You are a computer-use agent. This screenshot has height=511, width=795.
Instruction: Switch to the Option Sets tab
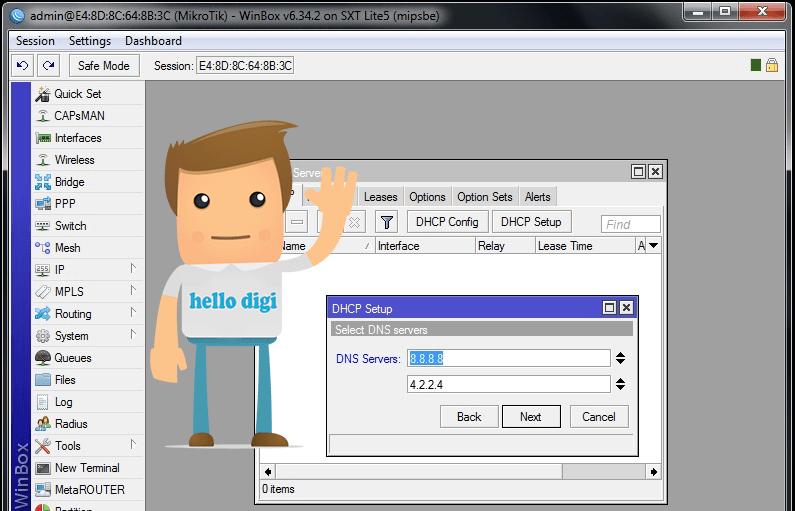click(x=485, y=197)
